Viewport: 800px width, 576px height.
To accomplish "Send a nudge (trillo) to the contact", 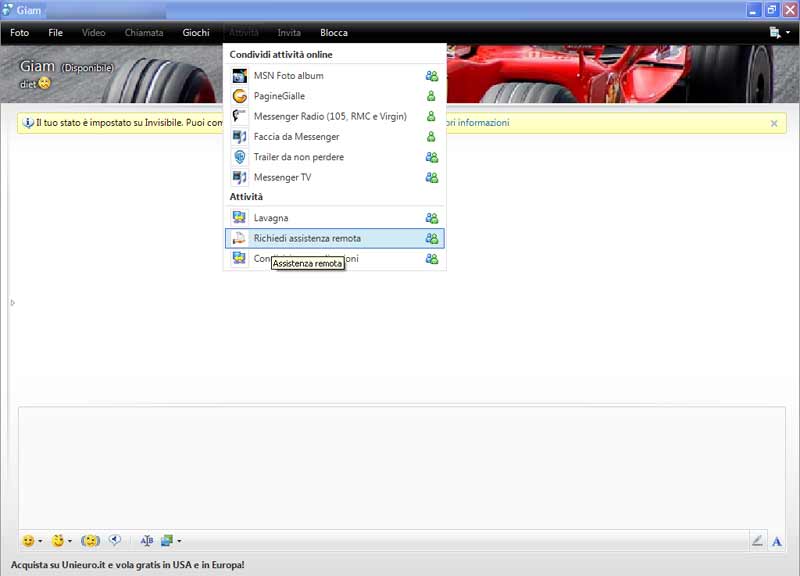I will point(90,541).
